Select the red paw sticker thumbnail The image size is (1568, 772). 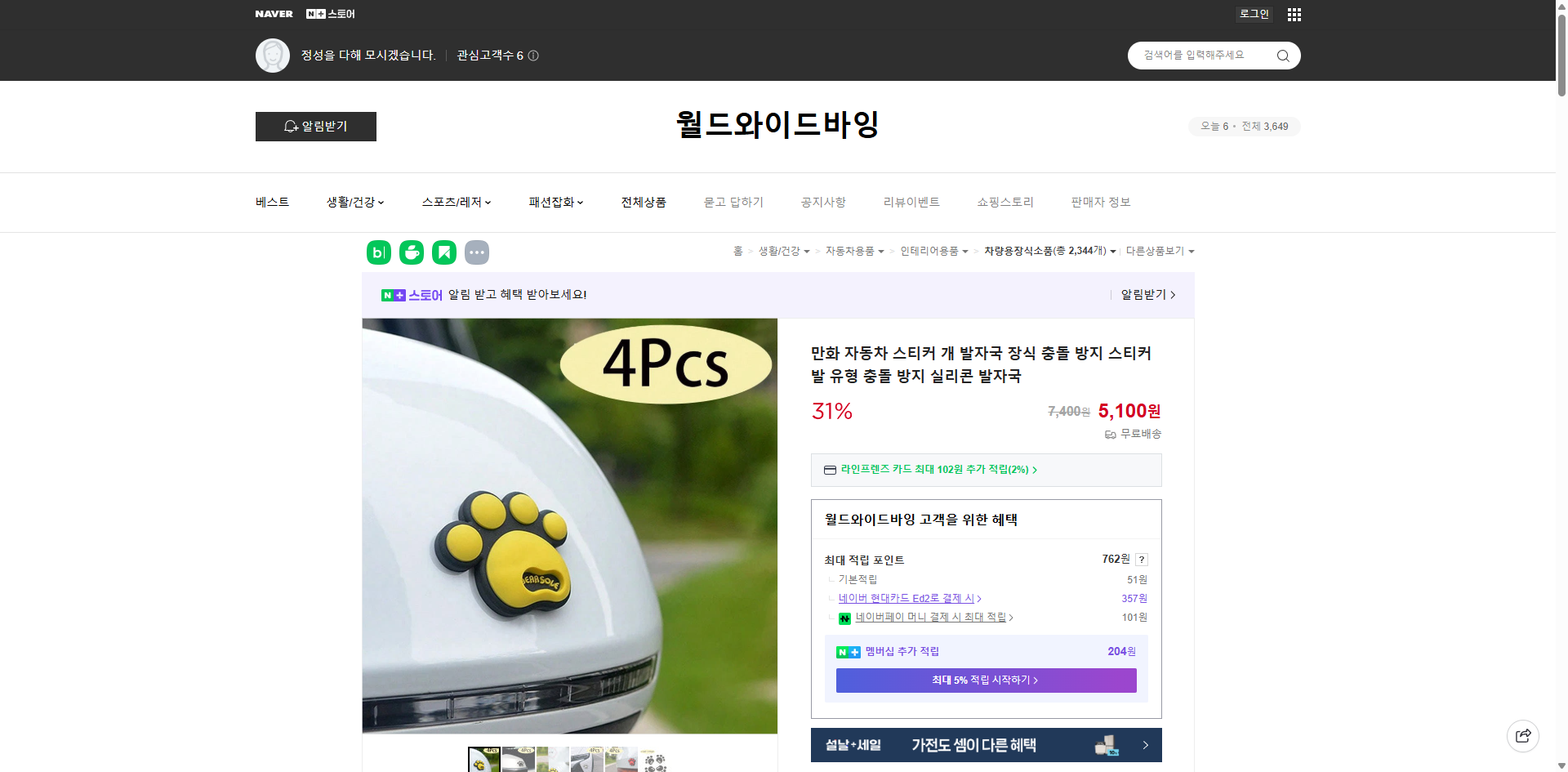[621, 760]
